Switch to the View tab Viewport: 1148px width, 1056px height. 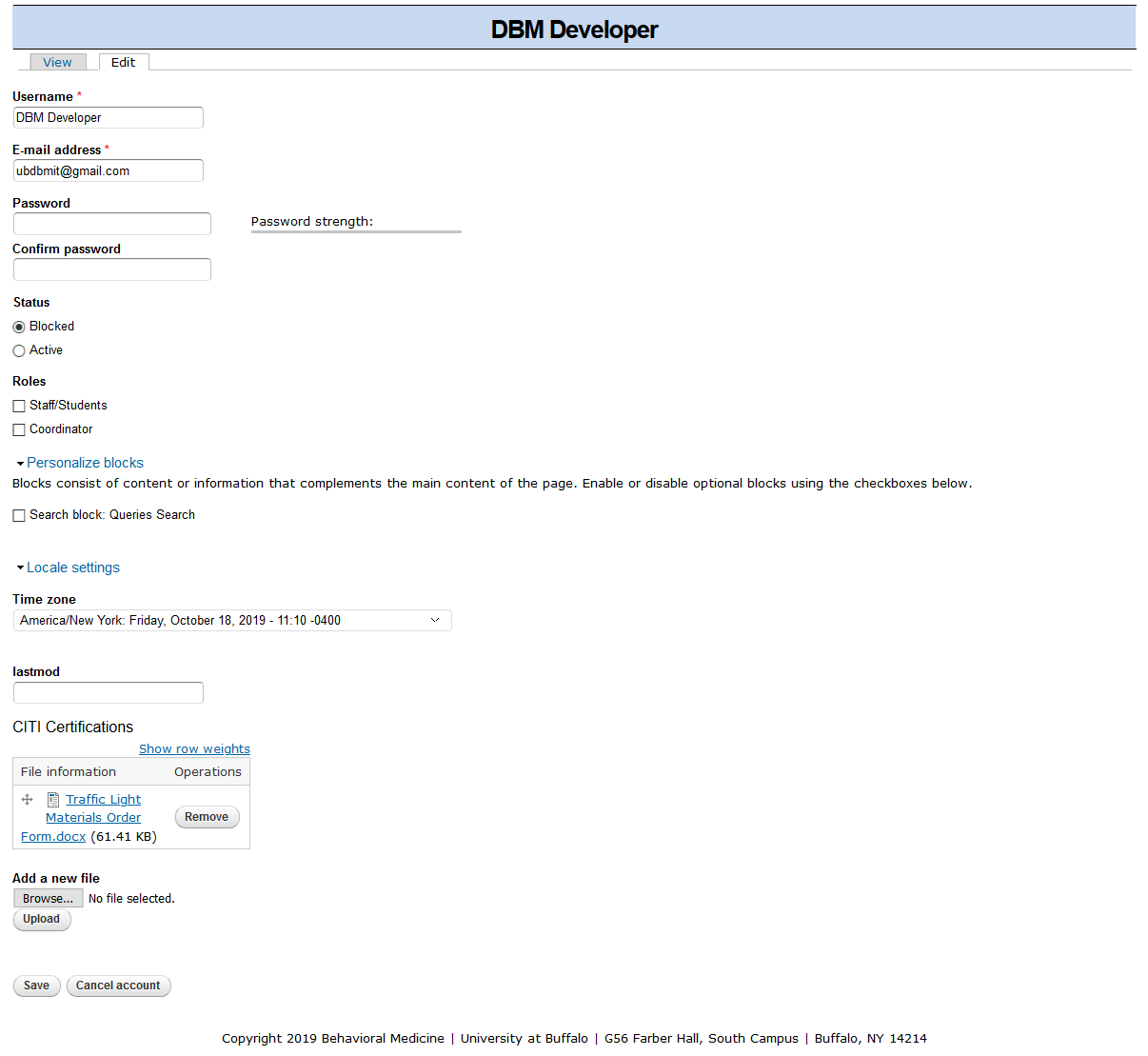click(x=57, y=62)
